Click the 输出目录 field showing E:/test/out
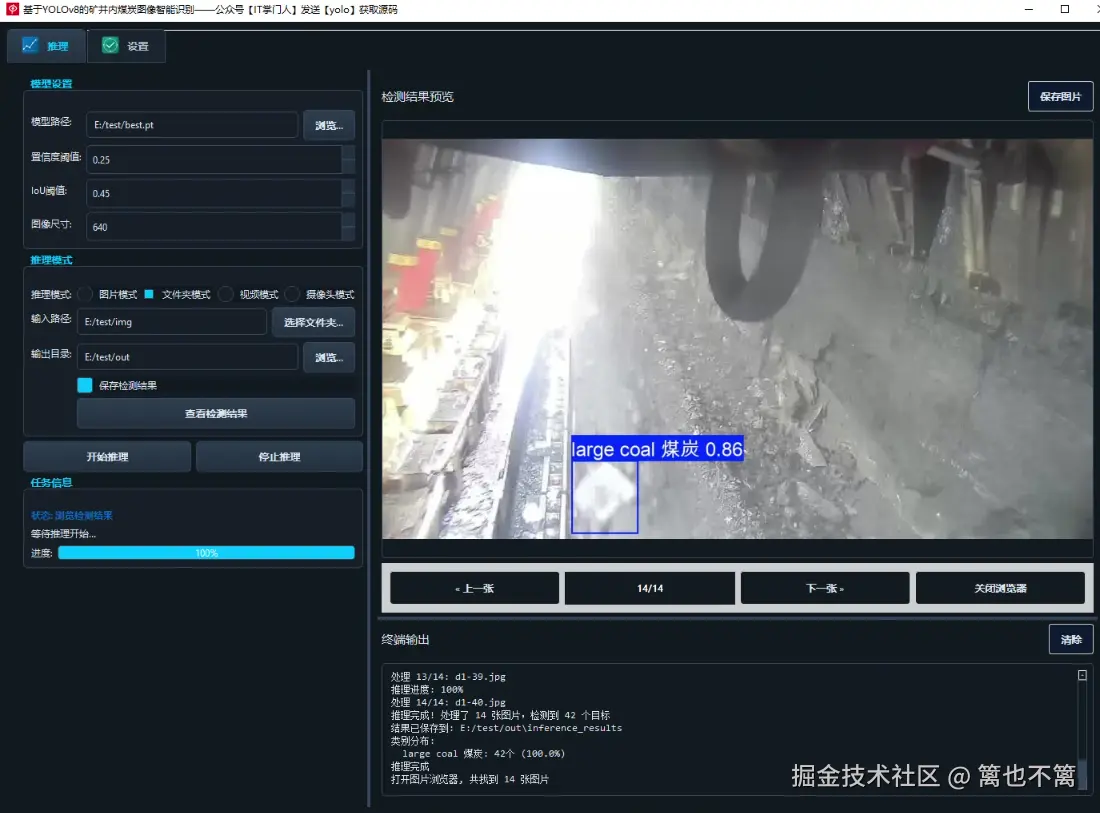 pyautogui.click(x=187, y=357)
